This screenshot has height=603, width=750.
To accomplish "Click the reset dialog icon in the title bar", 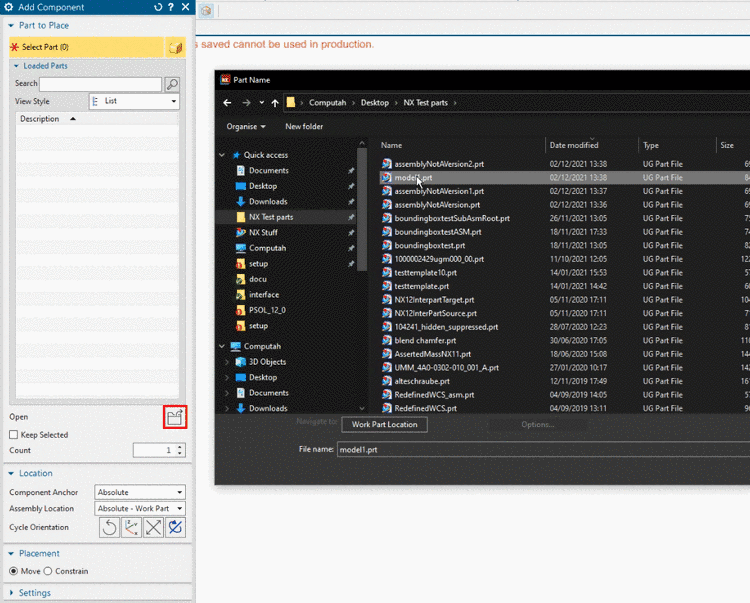I will (x=158, y=7).
